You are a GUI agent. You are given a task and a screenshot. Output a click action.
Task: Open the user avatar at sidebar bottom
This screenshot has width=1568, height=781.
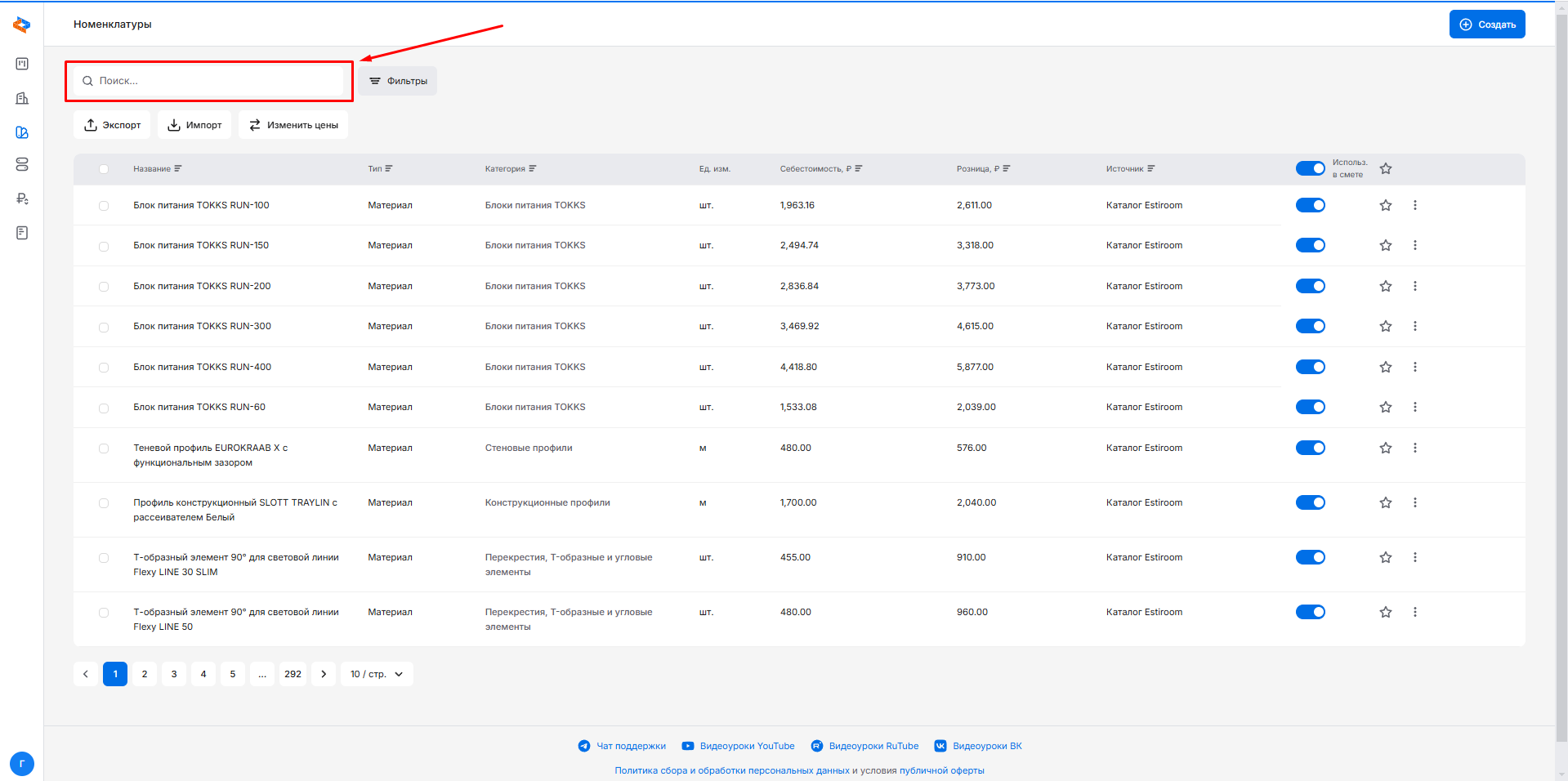[x=22, y=764]
